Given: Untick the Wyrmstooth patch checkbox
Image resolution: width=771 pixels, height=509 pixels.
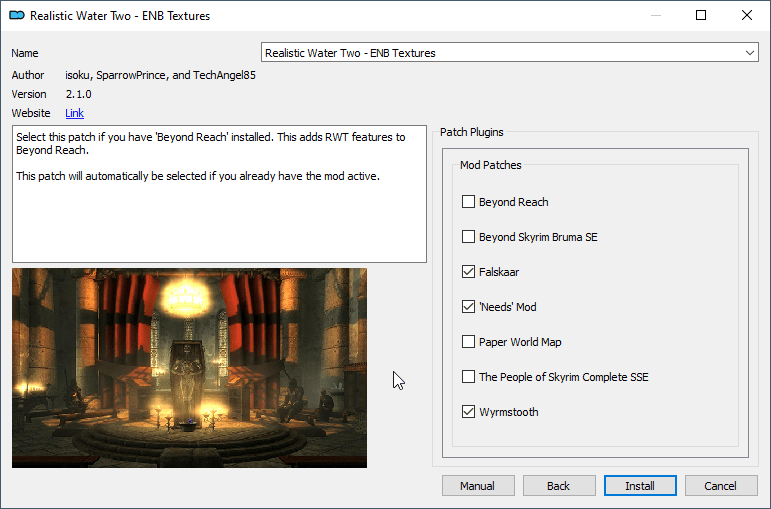Looking at the screenshot, I should click(x=468, y=412).
